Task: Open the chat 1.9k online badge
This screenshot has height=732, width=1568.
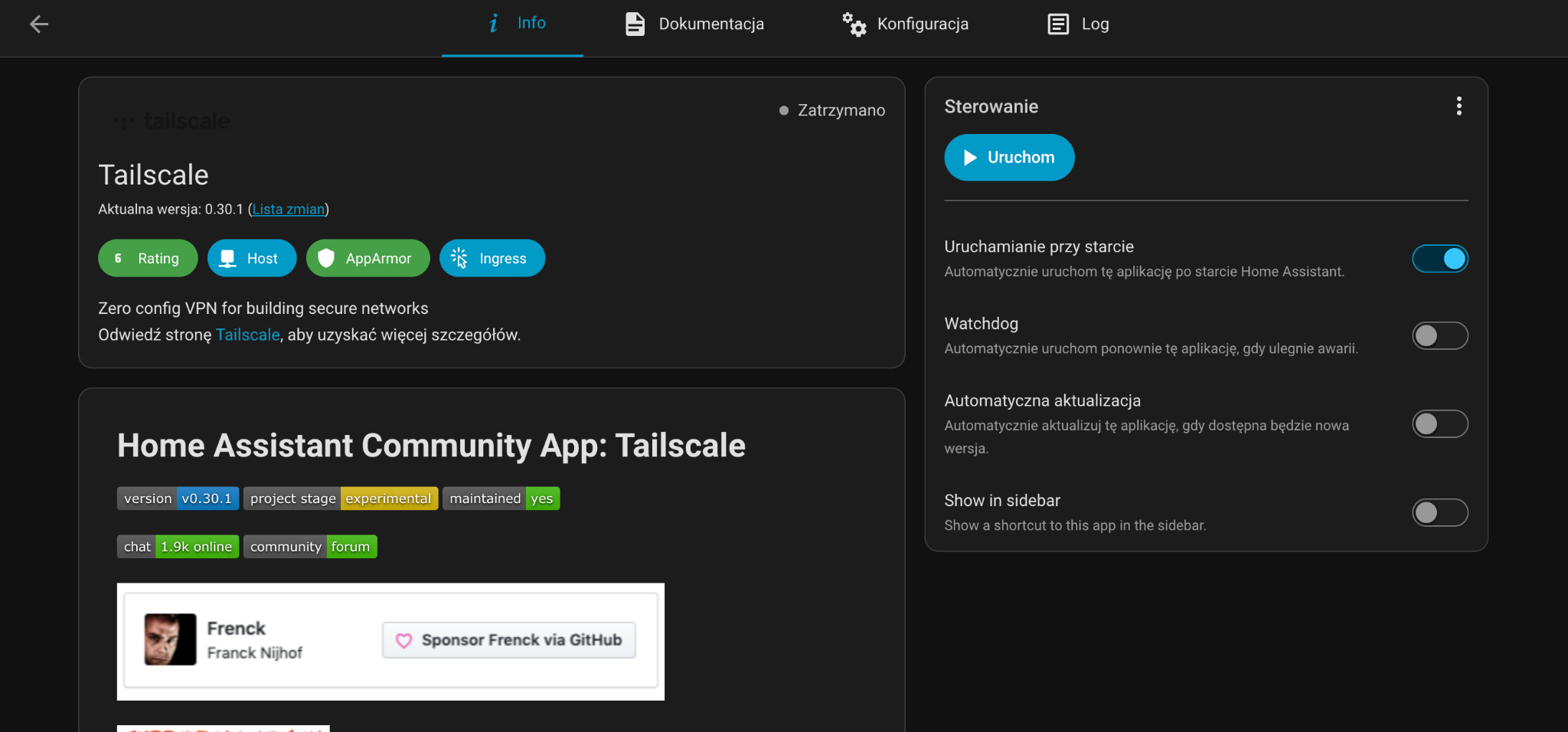Action: click(x=178, y=547)
